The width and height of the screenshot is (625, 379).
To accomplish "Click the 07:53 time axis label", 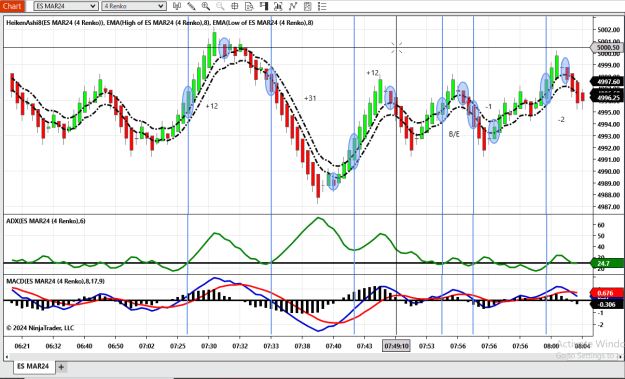I will (x=426, y=346).
